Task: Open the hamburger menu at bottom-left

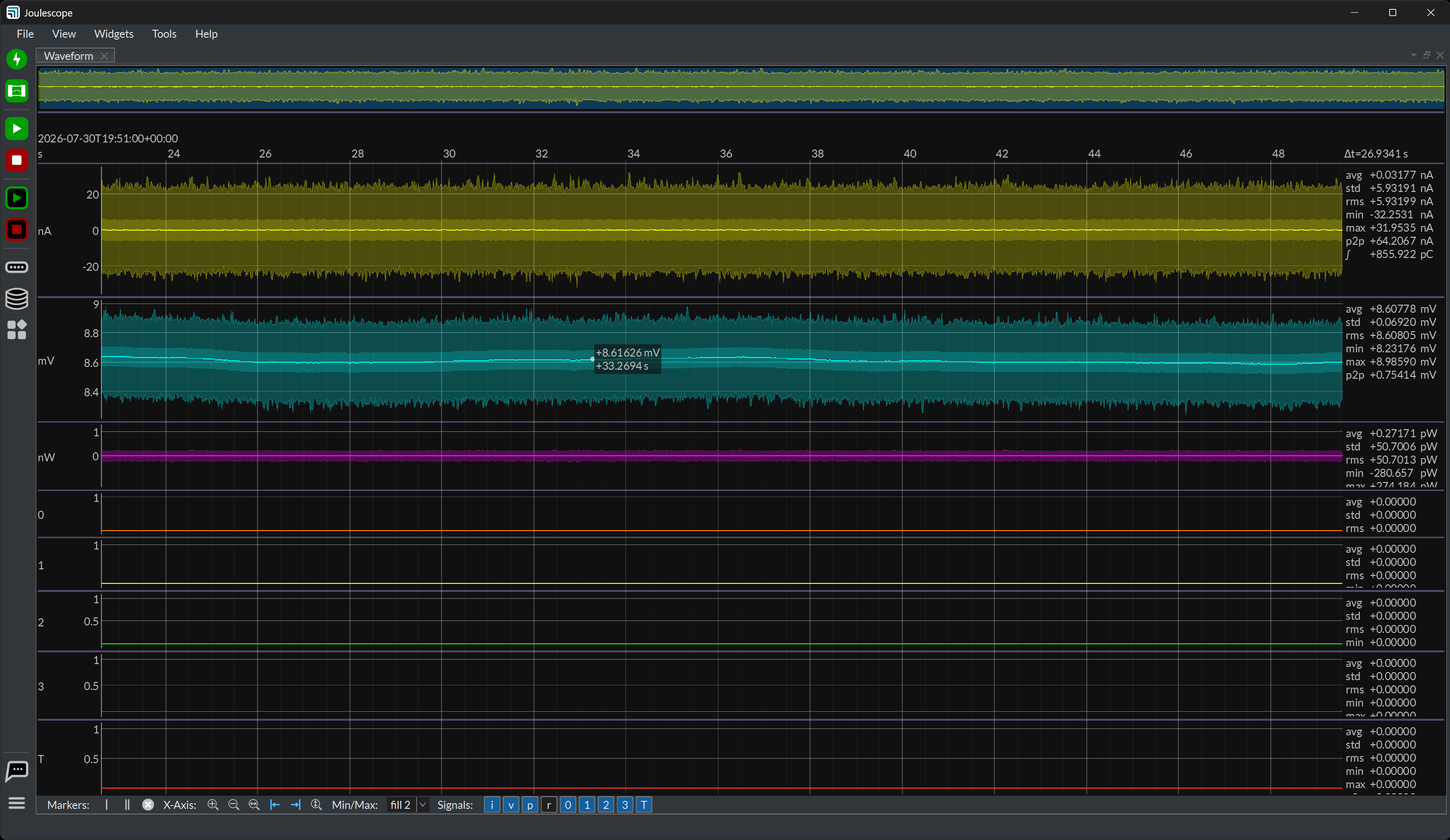Action: [17, 803]
